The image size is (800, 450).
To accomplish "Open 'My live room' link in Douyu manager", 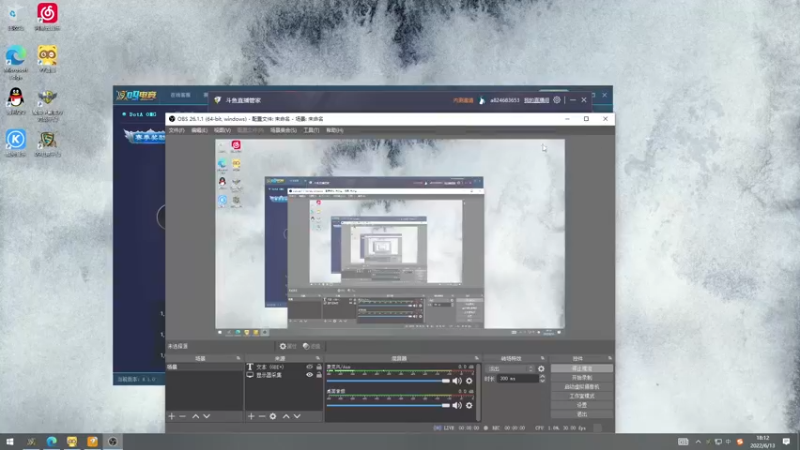I will click(x=536, y=100).
